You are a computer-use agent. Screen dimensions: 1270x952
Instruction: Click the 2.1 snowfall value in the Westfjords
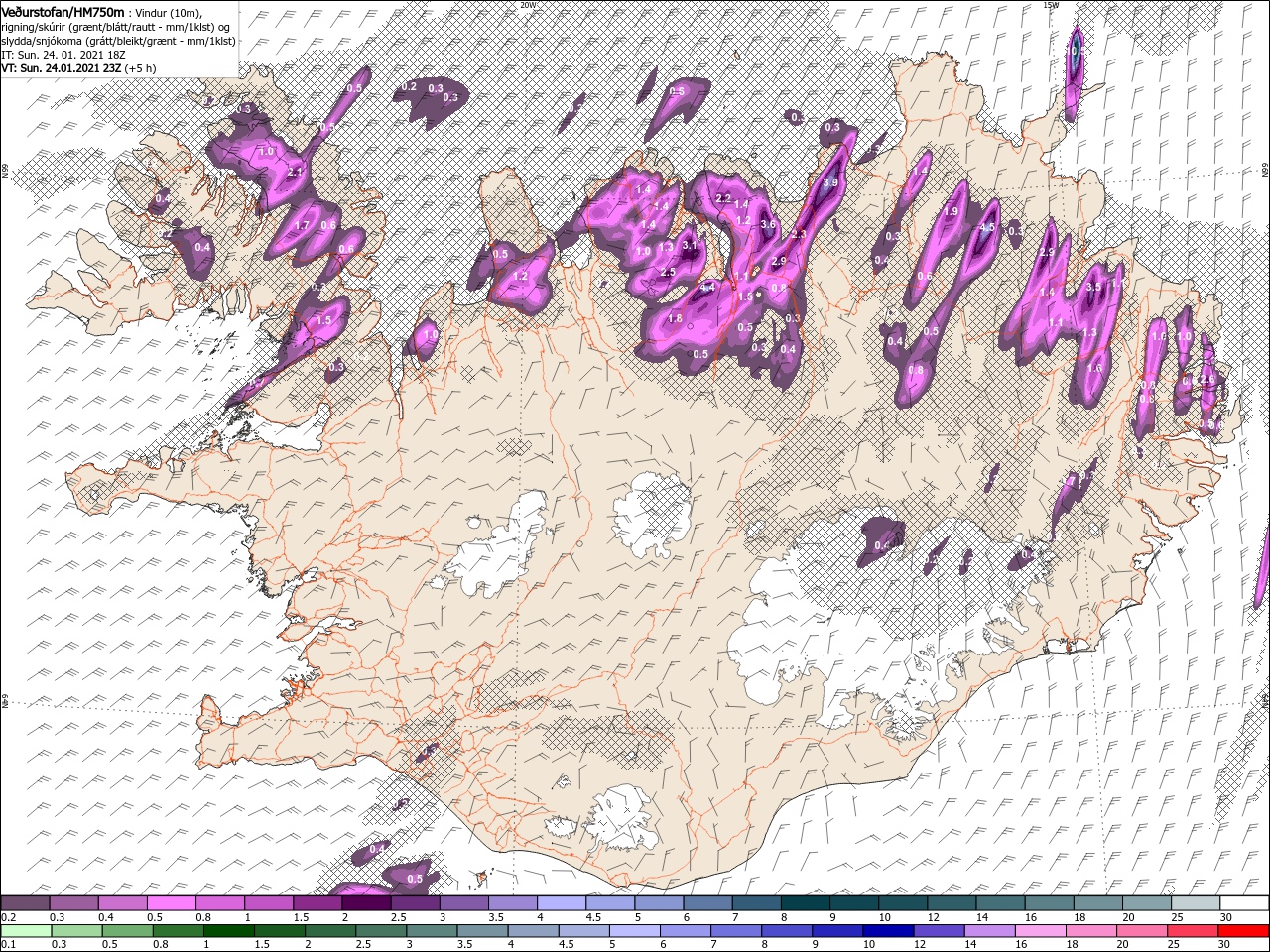pos(294,172)
